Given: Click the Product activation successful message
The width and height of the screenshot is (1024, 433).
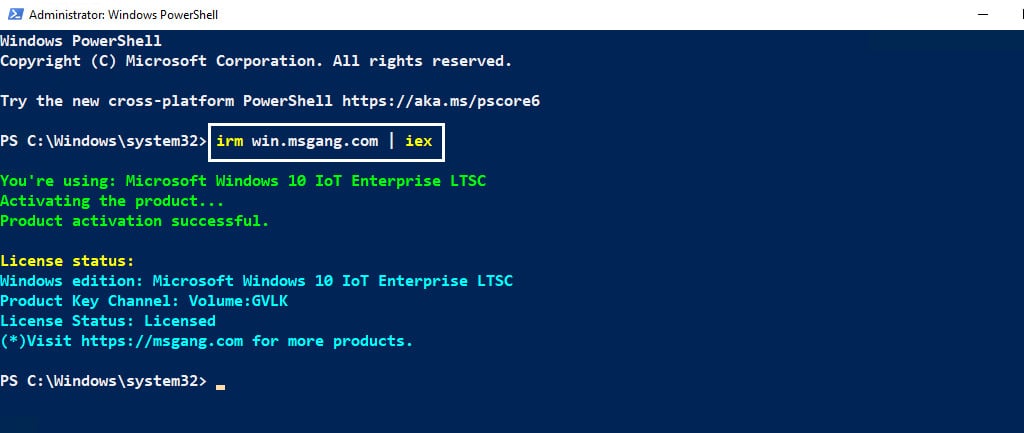Looking at the screenshot, I should pos(135,221).
